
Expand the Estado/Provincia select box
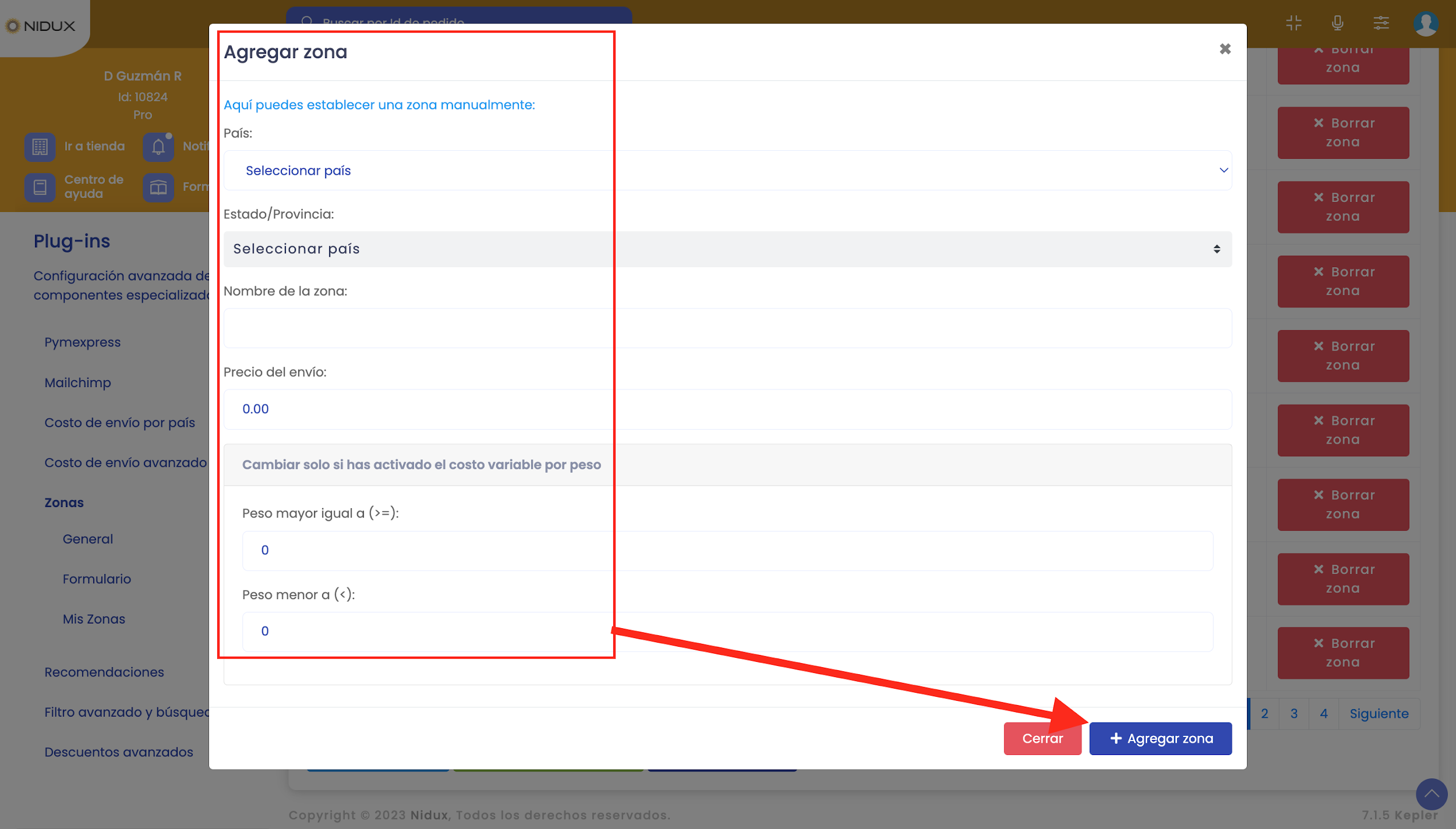(727, 249)
